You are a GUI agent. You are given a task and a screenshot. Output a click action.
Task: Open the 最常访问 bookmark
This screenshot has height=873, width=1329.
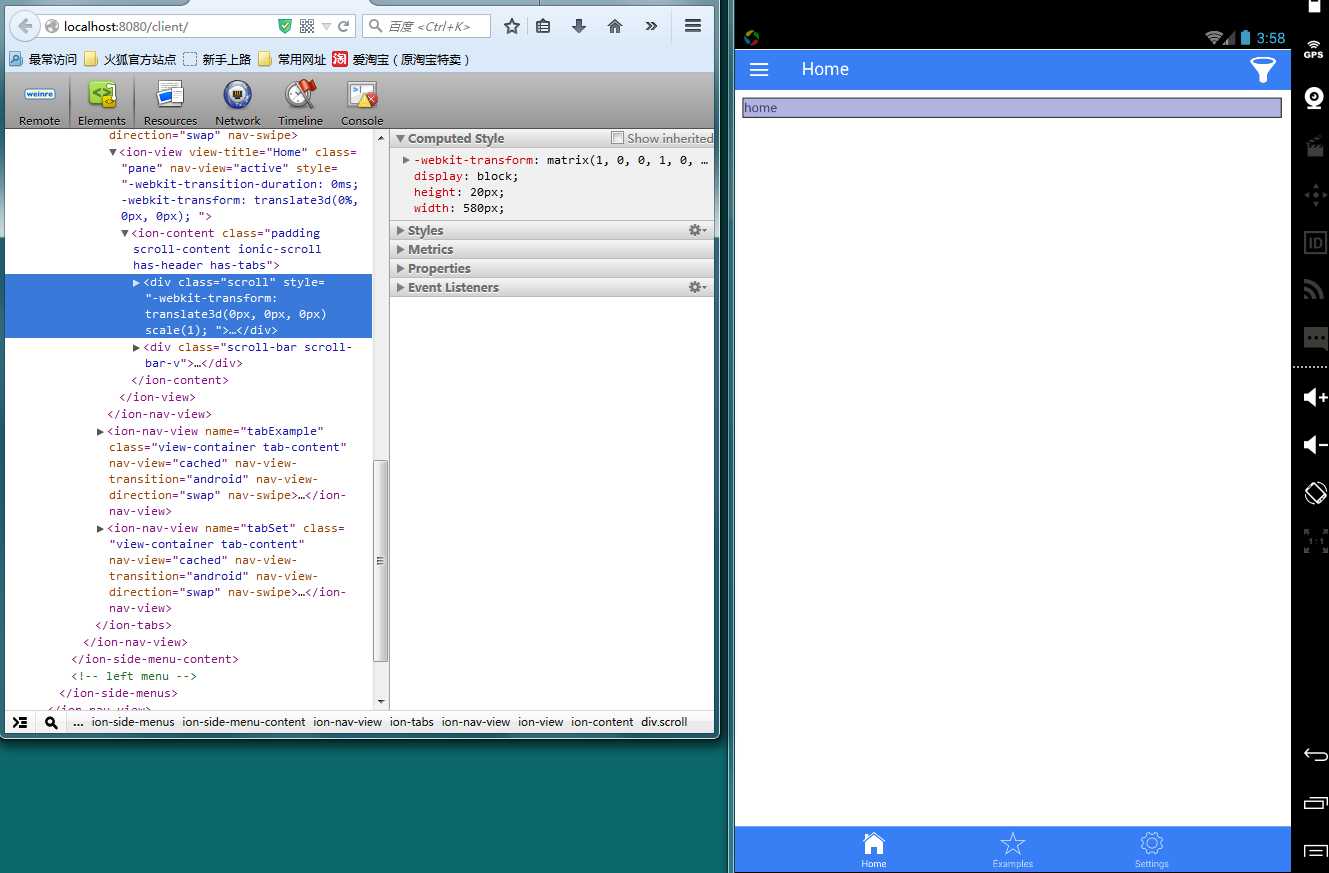coord(43,60)
